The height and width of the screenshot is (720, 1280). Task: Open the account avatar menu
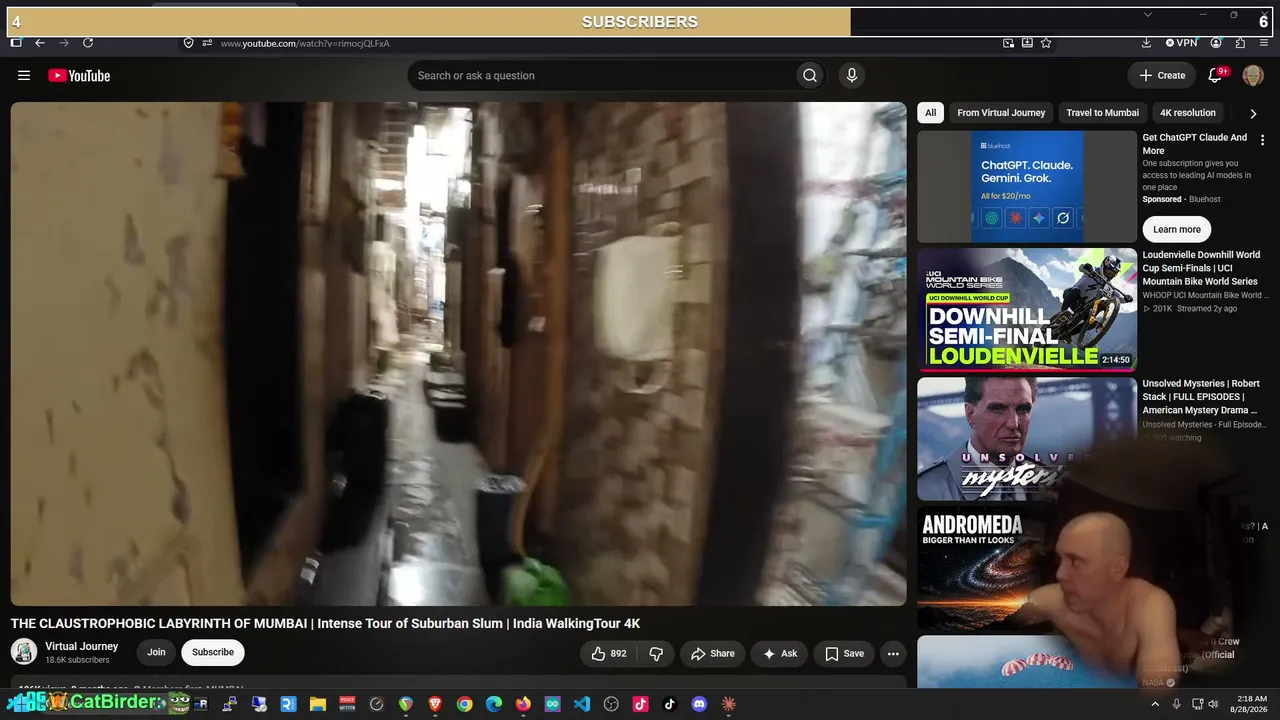point(1253,75)
